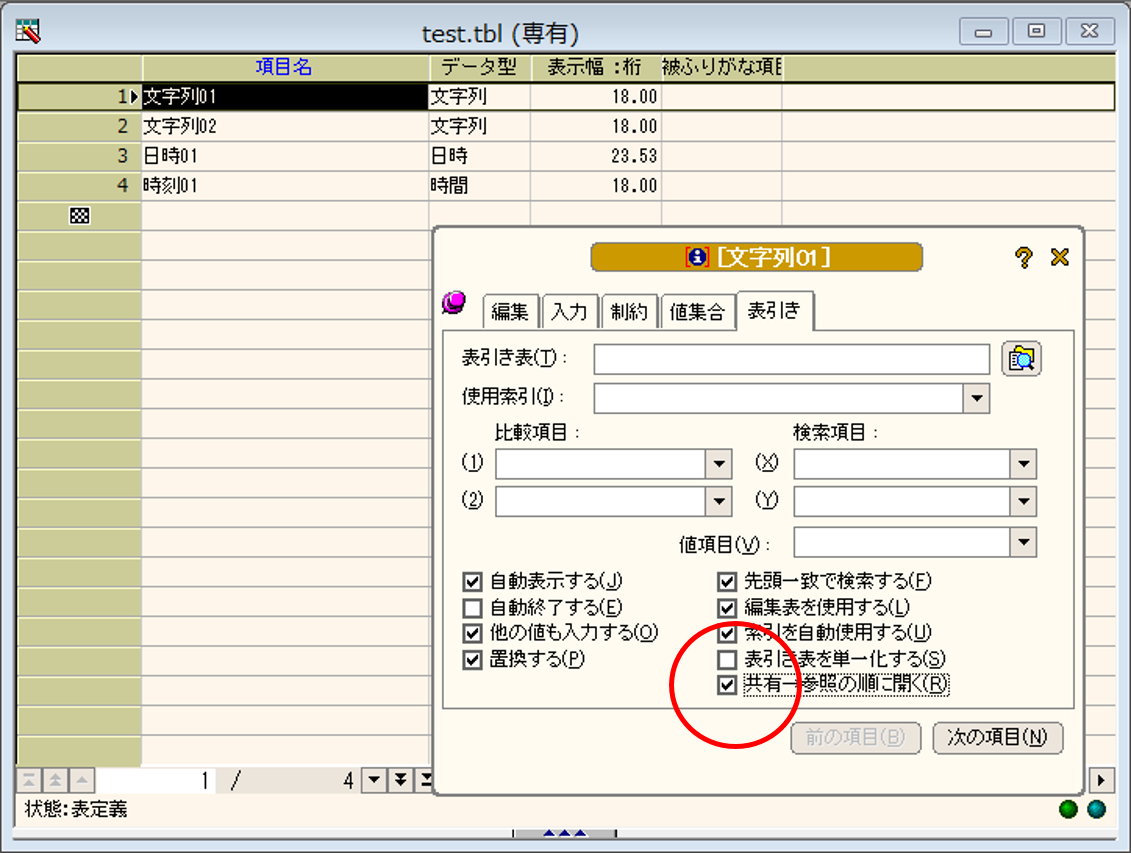Screen dimensions: 1131x853
Task: Toggle 表引き表を単一化する checkbox
Action: [x=728, y=659]
